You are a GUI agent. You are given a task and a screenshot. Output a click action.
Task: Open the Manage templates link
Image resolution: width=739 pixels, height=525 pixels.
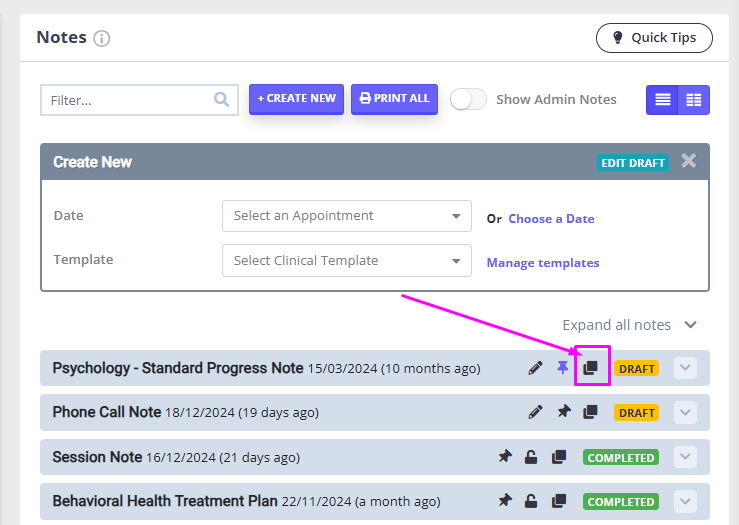[x=543, y=263]
